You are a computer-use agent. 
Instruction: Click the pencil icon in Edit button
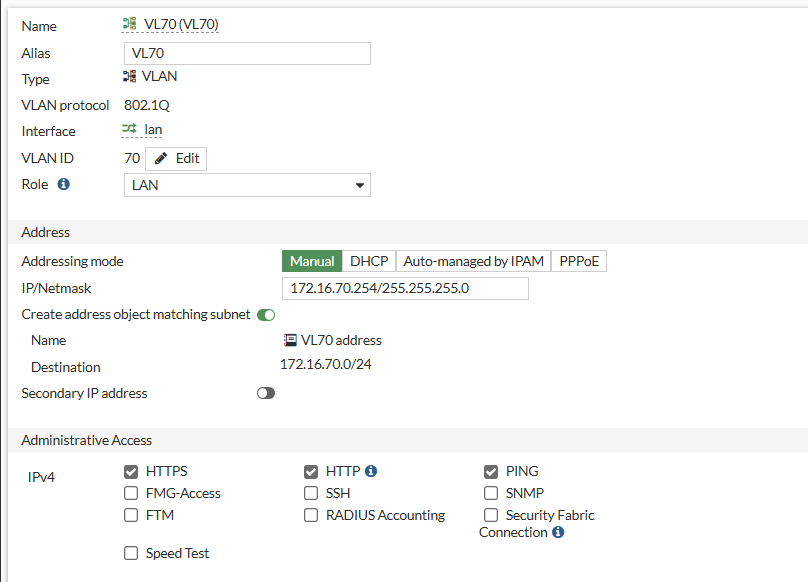[161, 158]
